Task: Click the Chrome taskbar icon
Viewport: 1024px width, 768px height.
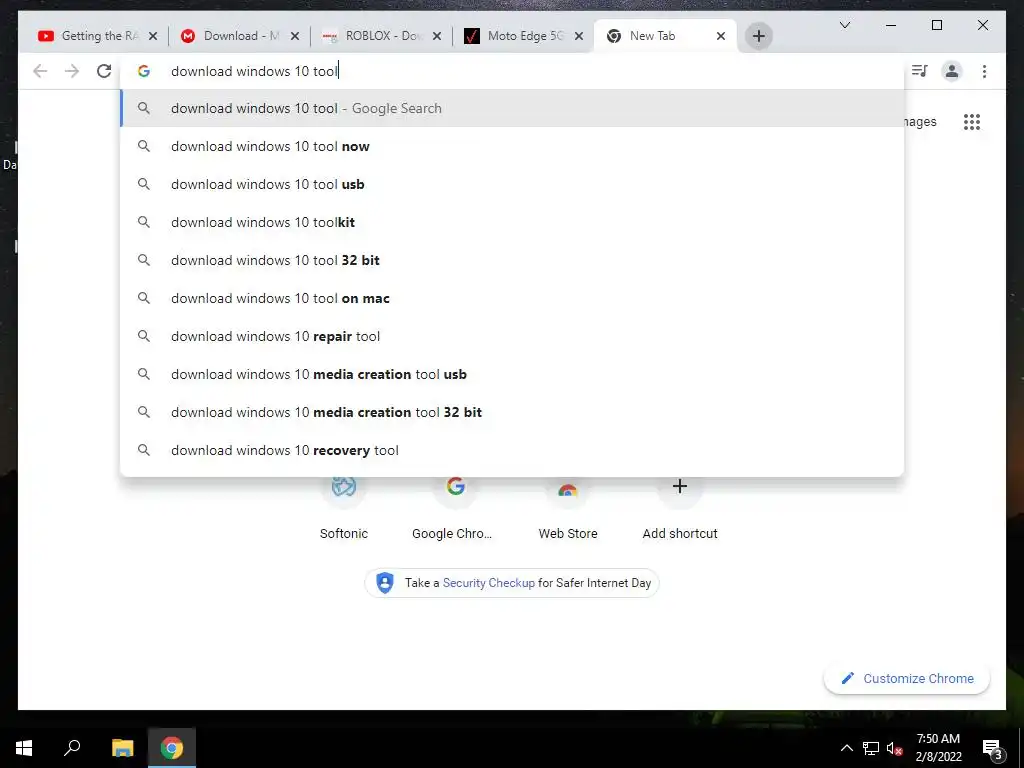Action: point(172,748)
